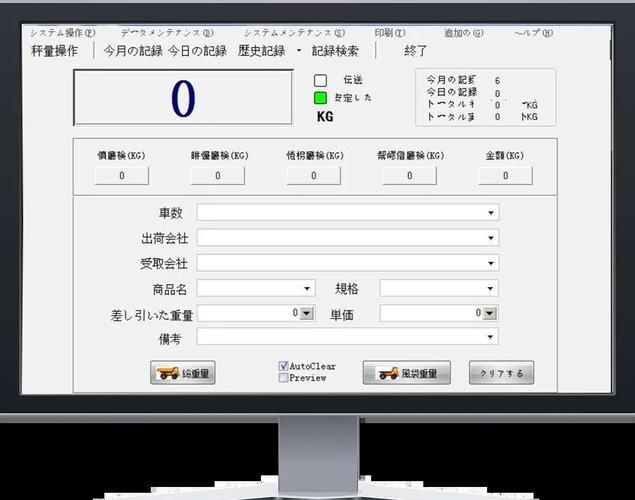Open the 差し引いた重量 spinner arrow
Image resolution: width=635 pixels, height=500 pixels.
(x=307, y=313)
